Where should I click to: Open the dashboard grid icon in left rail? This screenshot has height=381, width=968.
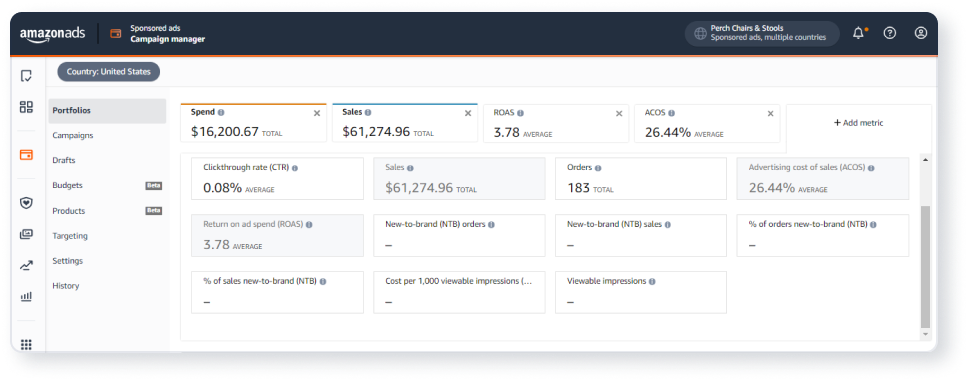(x=26, y=107)
